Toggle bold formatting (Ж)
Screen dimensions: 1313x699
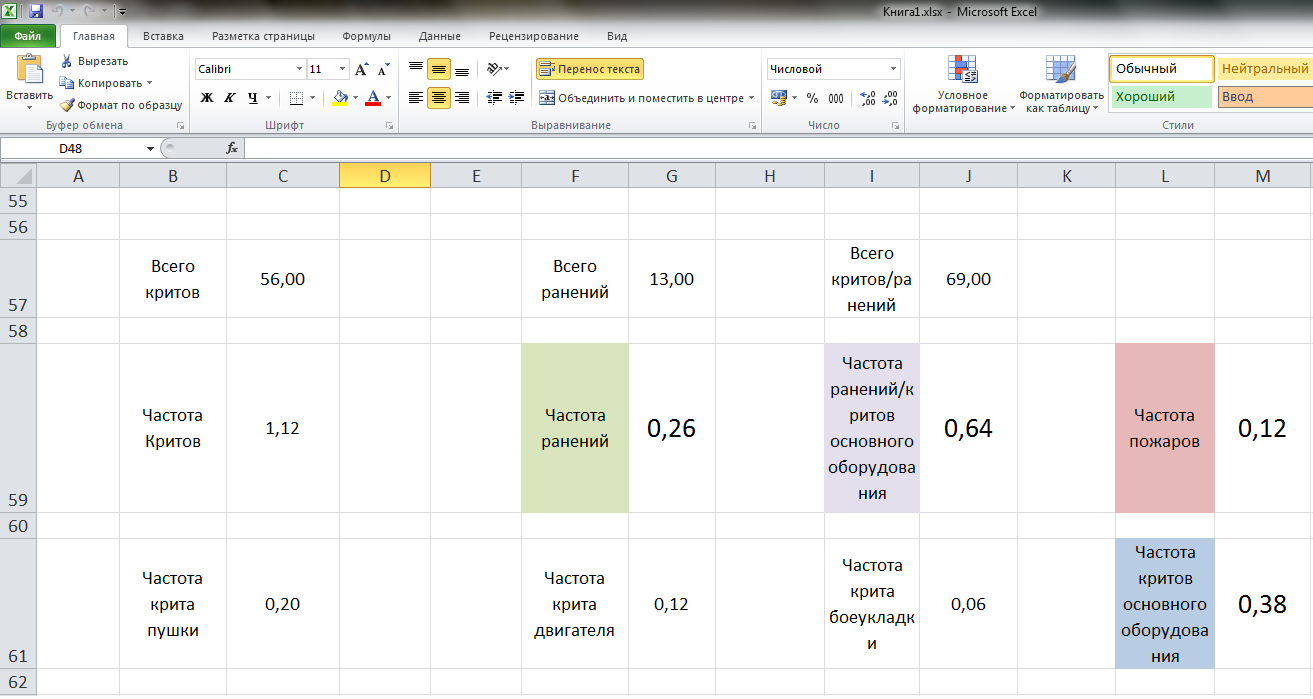207,98
